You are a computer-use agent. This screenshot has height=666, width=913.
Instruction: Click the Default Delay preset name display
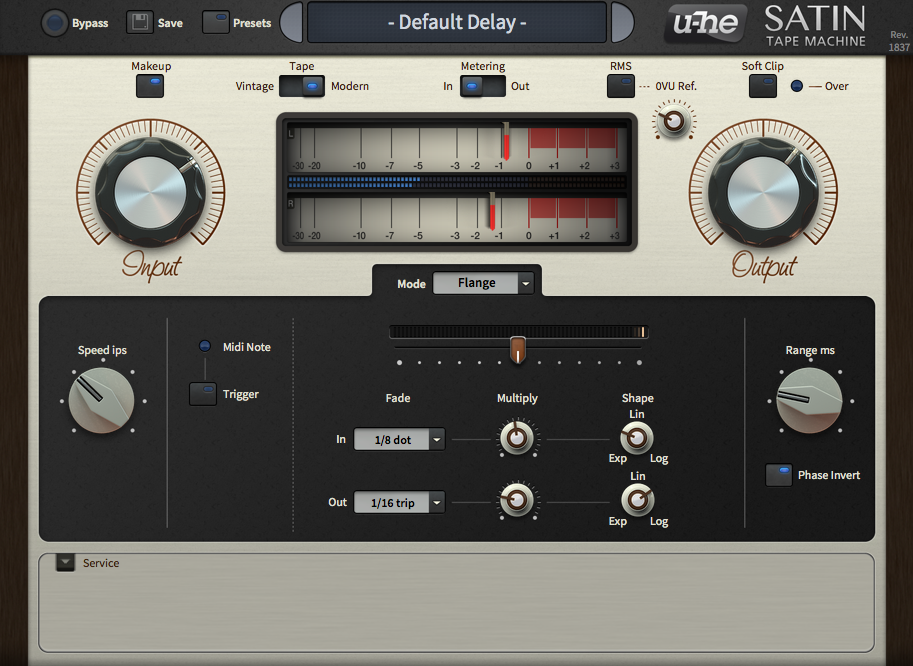pos(457,22)
